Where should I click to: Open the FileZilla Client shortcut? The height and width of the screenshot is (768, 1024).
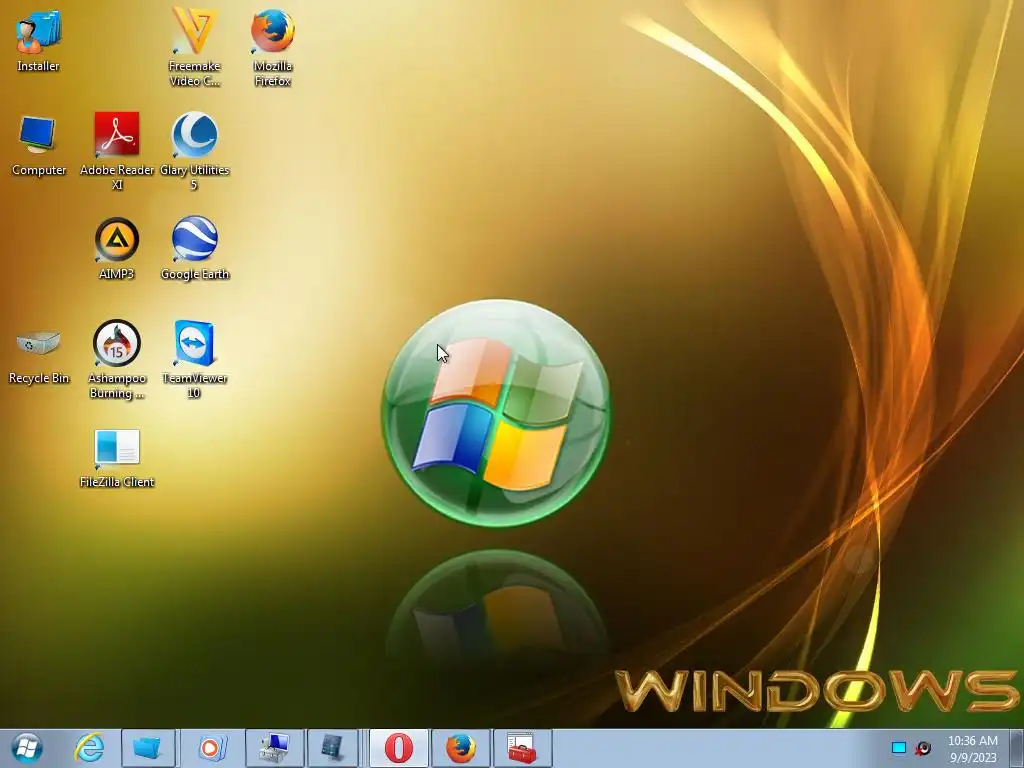point(117,458)
